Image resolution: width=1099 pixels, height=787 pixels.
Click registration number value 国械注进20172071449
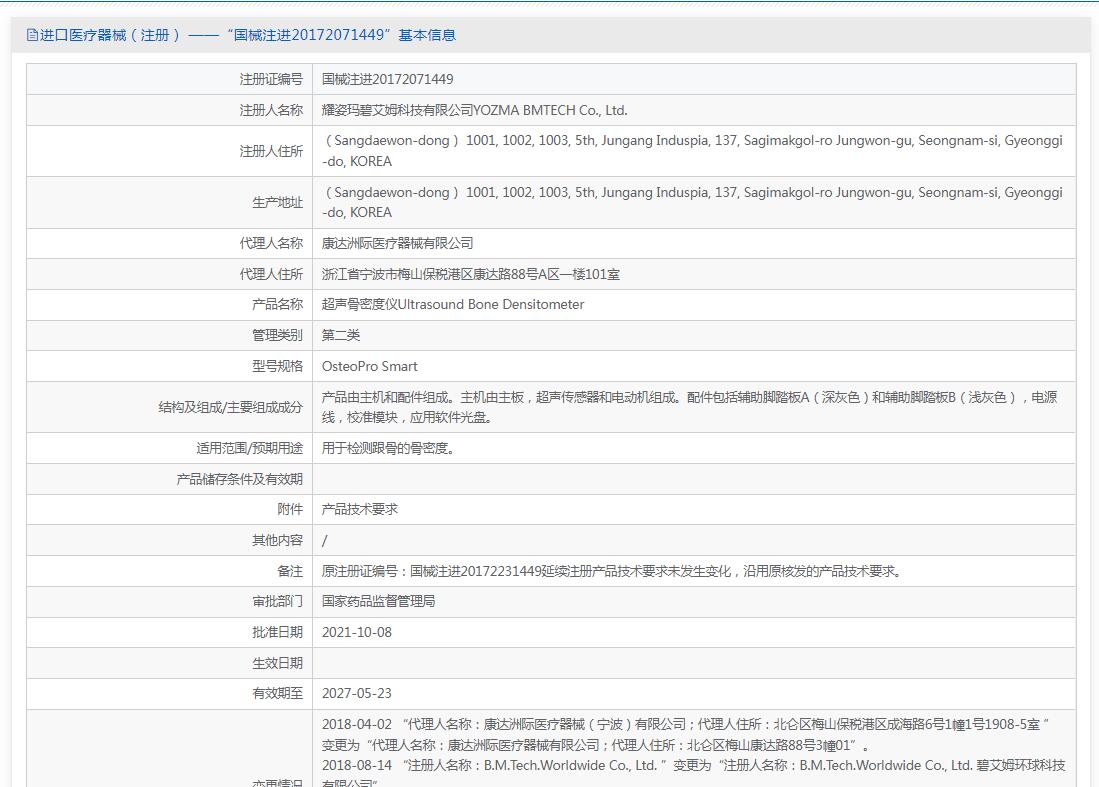[387, 80]
